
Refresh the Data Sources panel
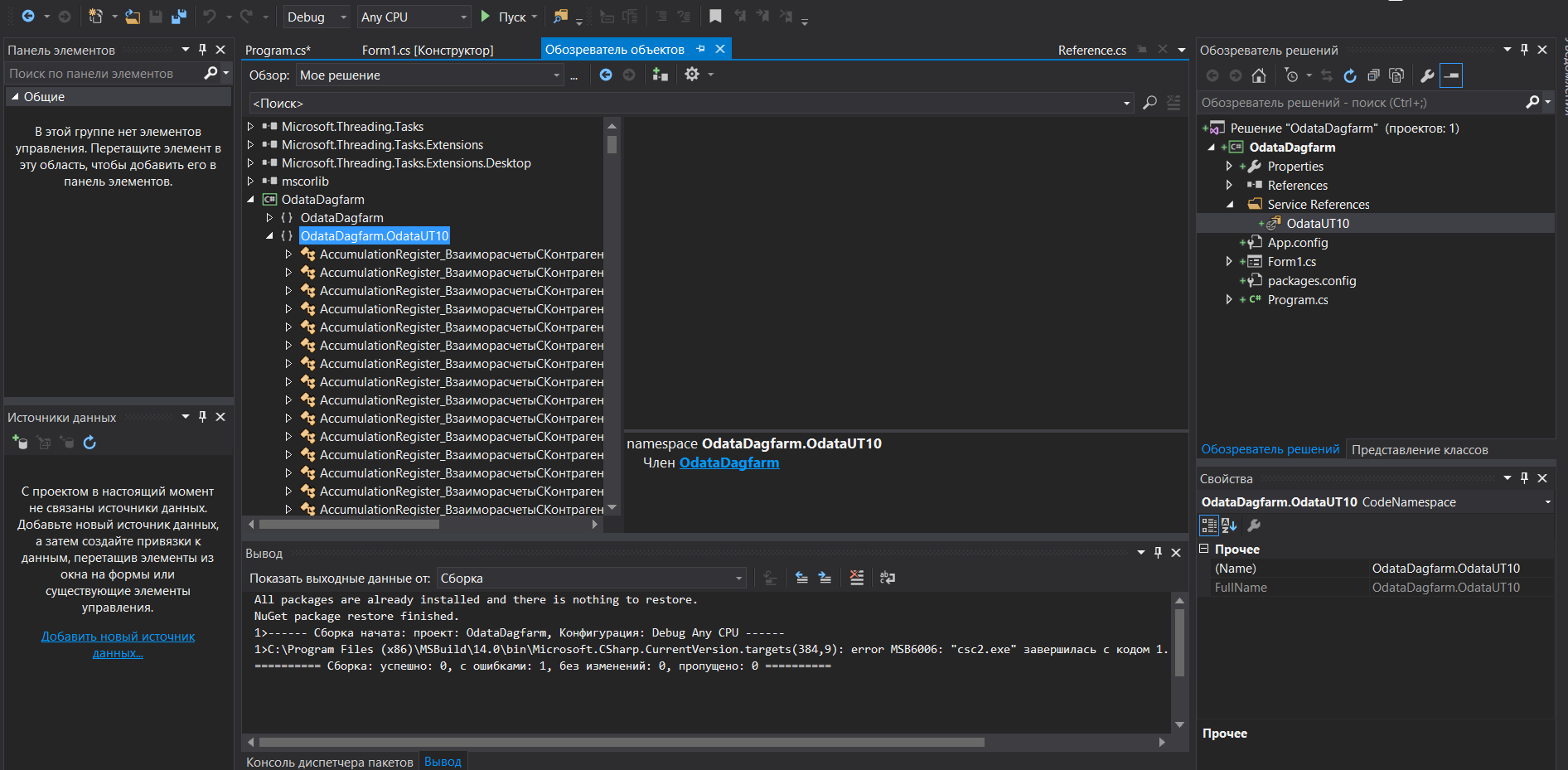click(90, 443)
